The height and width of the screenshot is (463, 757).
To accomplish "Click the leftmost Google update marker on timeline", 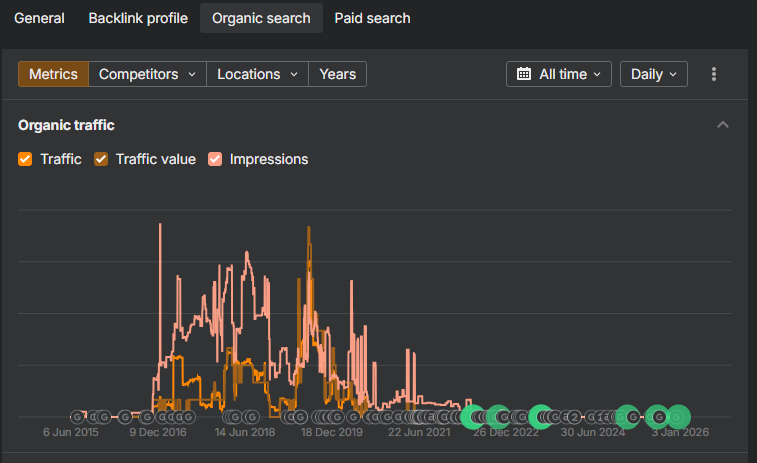I will tap(77, 416).
